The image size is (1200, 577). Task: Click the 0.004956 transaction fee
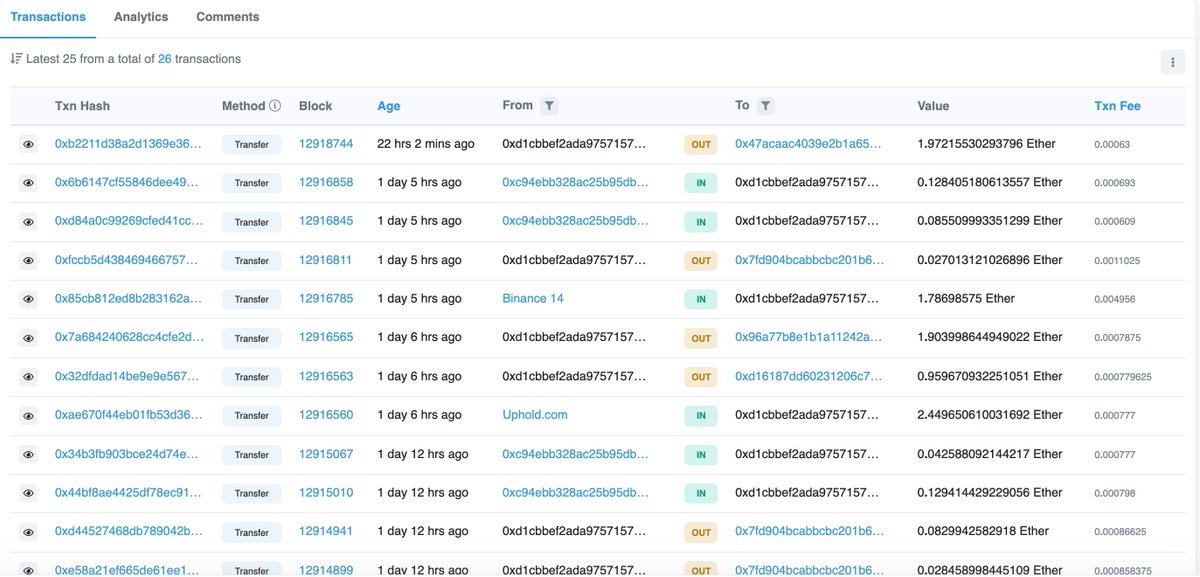coord(1116,299)
